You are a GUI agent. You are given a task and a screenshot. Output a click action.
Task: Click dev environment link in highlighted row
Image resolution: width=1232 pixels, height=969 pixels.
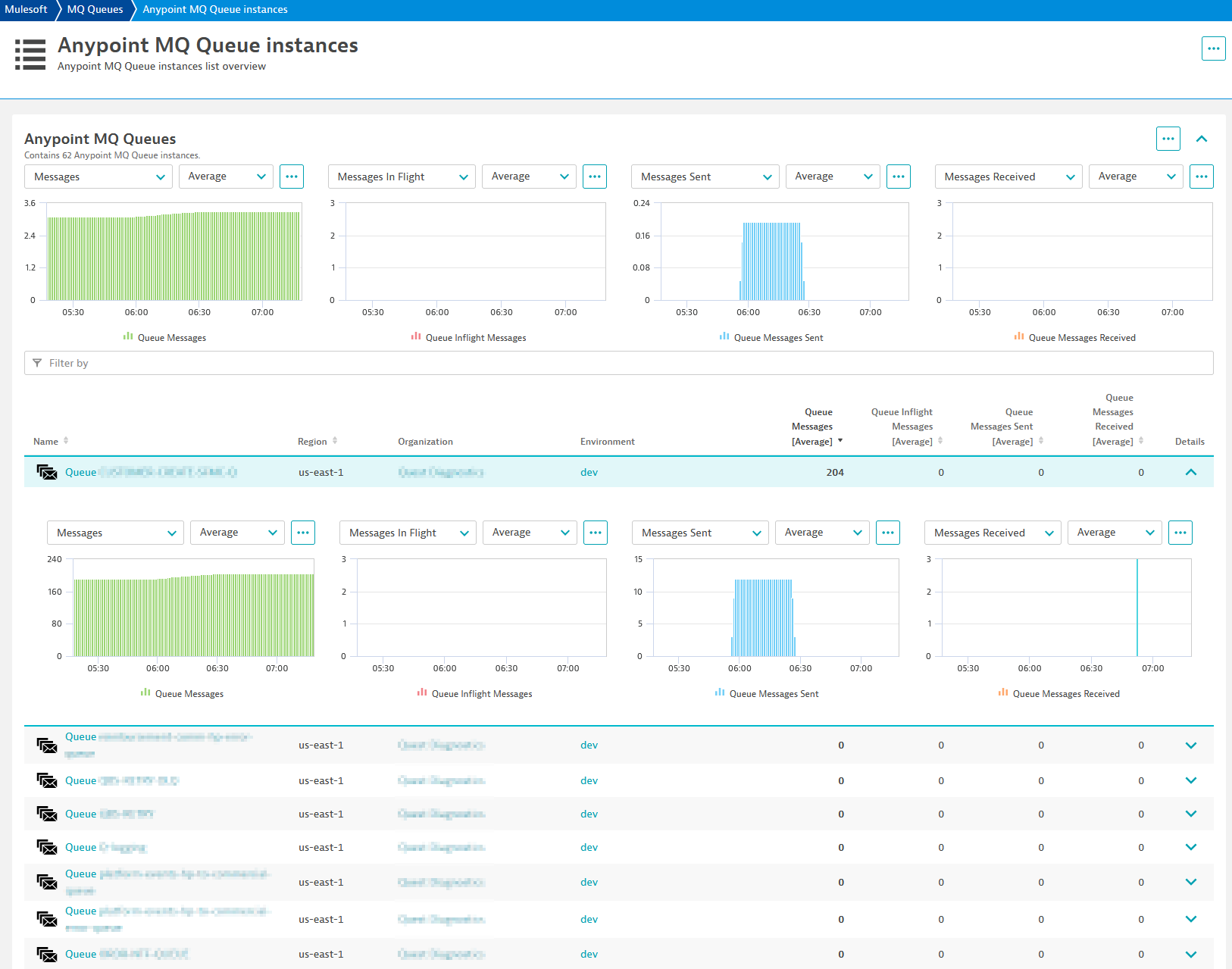589,472
